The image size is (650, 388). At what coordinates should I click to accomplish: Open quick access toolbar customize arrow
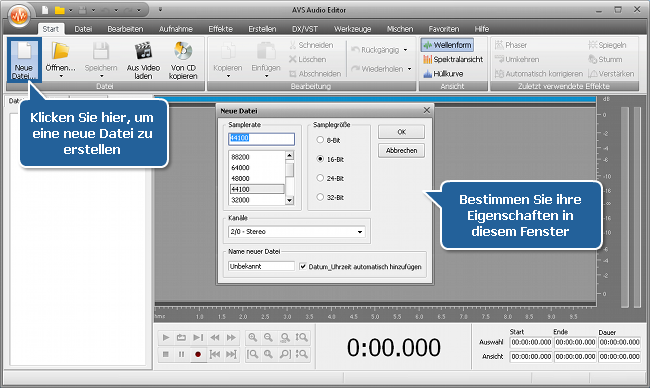coord(160,10)
